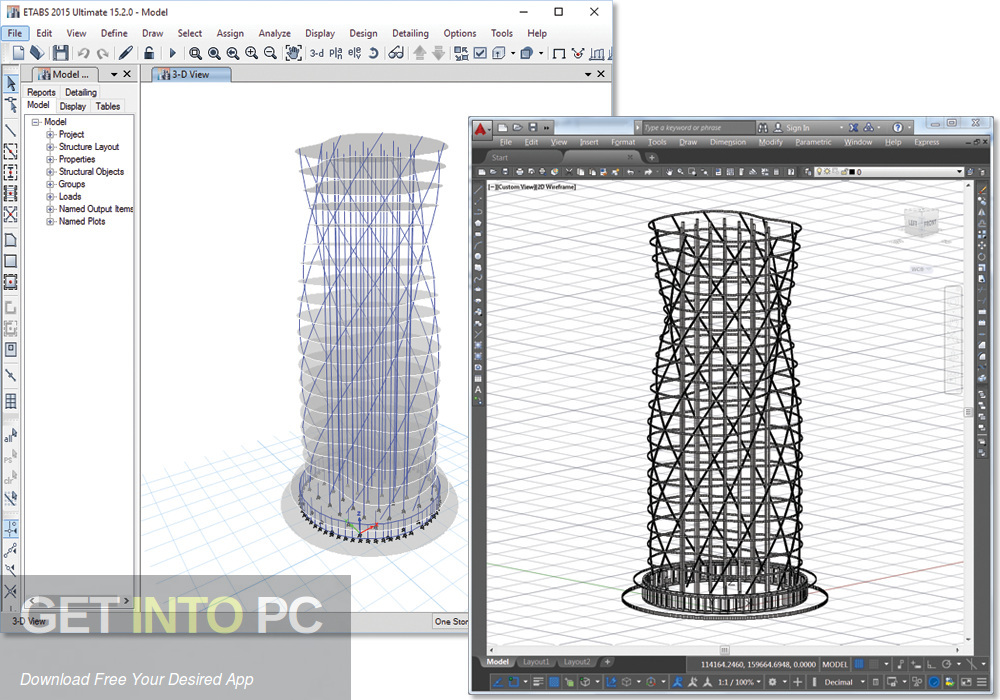Screen dimensions: 1000x700
Task: Open the AutoCAD Express menu
Action: (x=926, y=142)
